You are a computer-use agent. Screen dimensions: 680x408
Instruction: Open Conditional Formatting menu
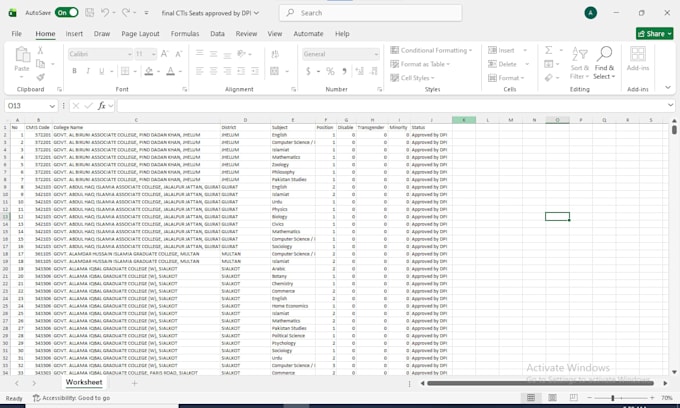431,50
